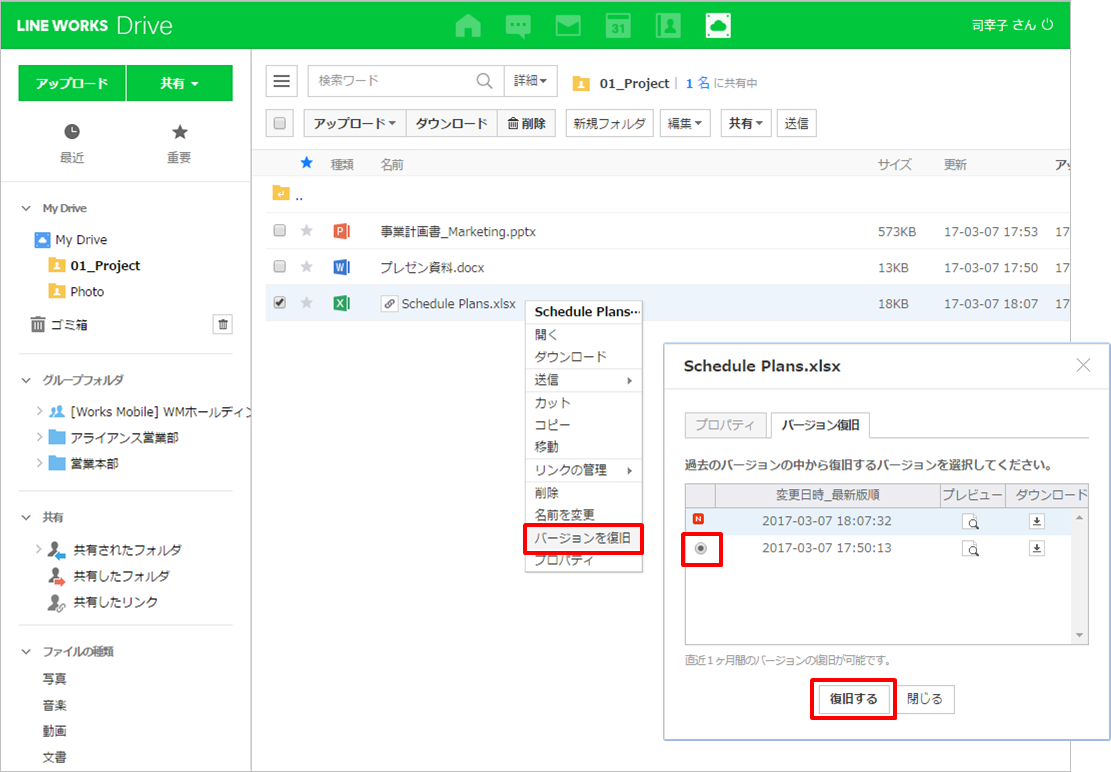Uncheck the Schedule Plans.xlsx checkbox
Viewport: 1111px width, 772px height.
(x=280, y=303)
